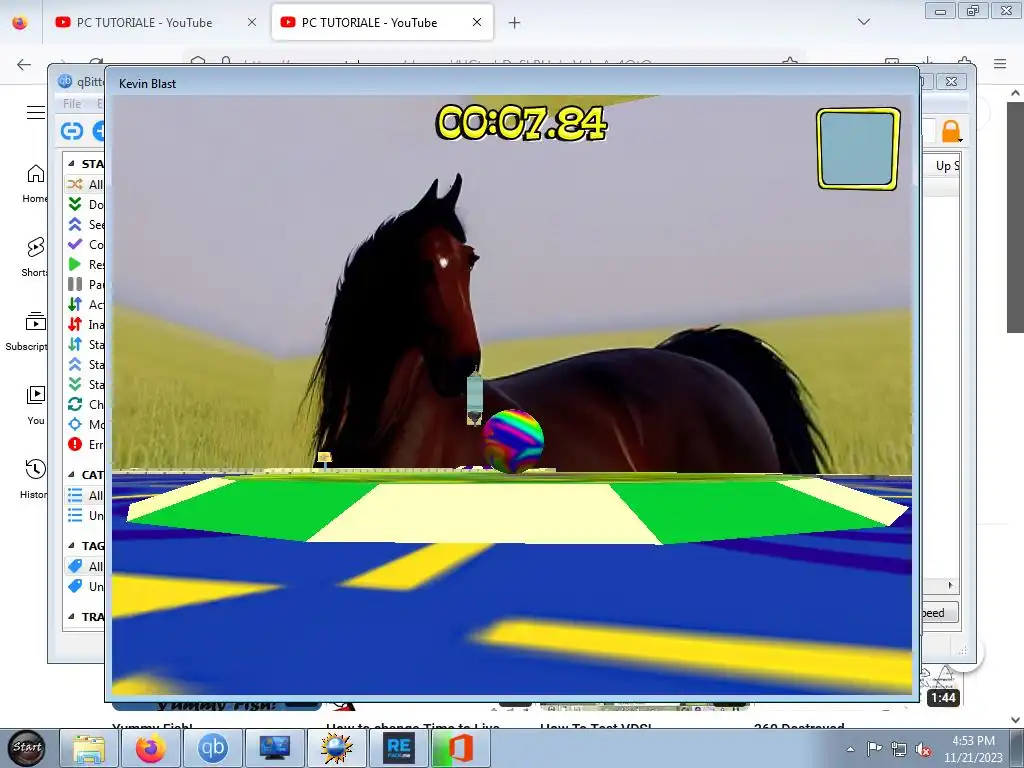Select the Seeding status filter in qBittorrent
This screenshot has width=1024, height=768.
click(x=85, y=225)
